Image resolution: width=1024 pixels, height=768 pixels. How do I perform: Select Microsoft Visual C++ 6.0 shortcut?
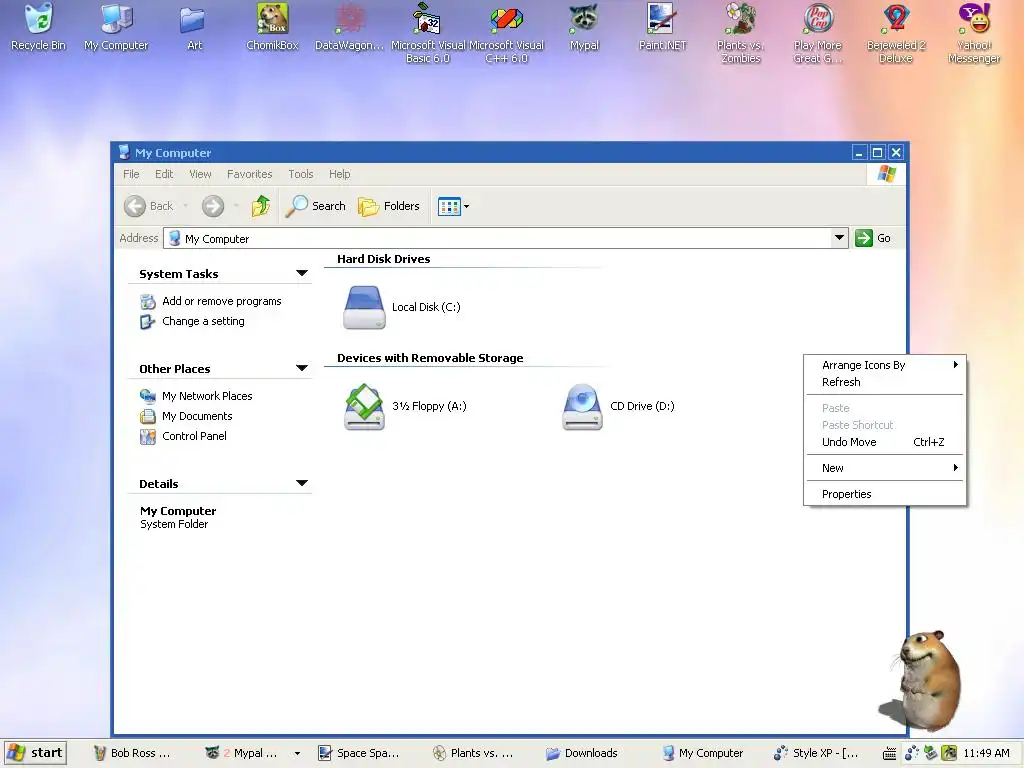pyautogui.click(x=506, y=33)
